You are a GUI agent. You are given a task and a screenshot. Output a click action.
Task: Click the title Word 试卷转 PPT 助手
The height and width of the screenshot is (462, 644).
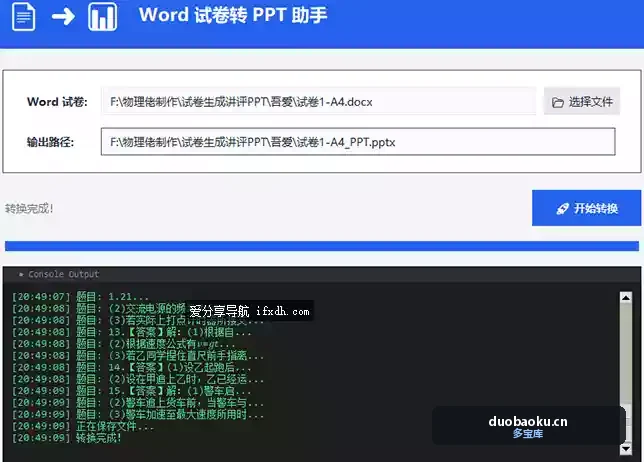tap(233, 15)
